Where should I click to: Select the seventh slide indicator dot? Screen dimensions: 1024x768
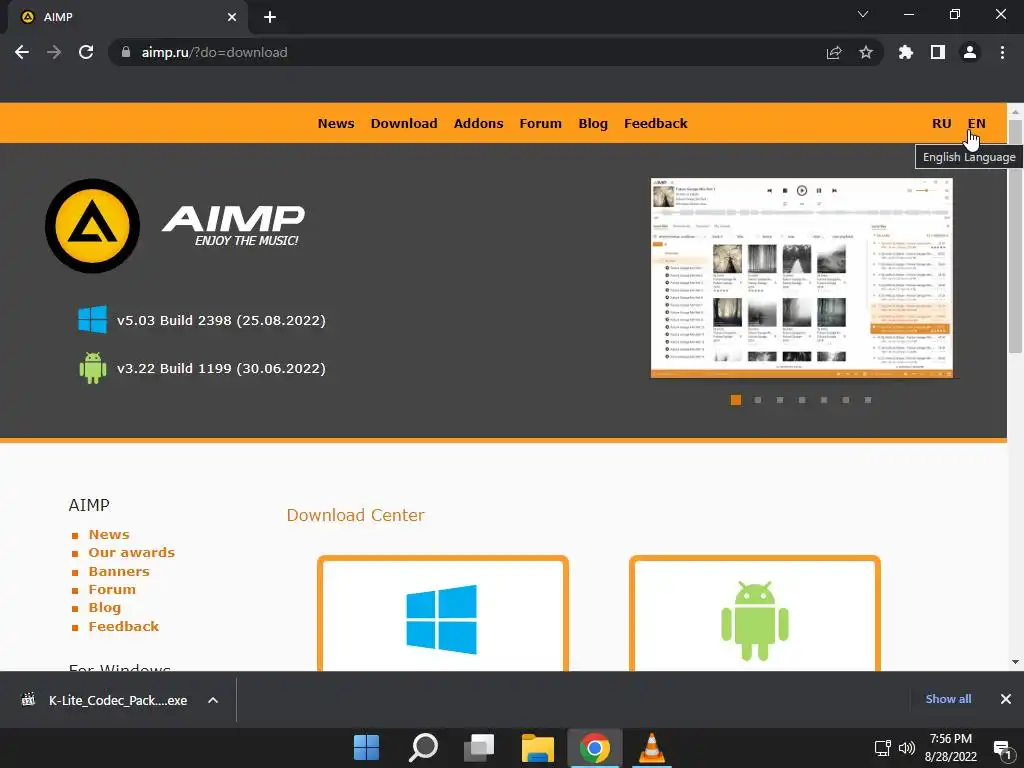click(868, 400)
